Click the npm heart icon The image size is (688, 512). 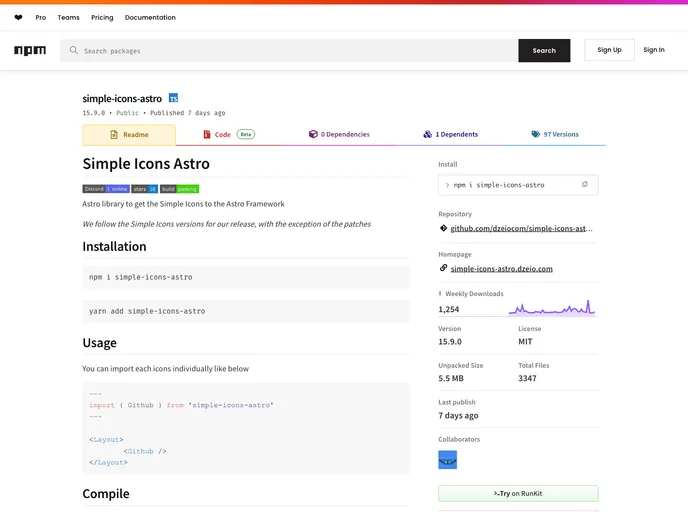[x=18, y=17]
